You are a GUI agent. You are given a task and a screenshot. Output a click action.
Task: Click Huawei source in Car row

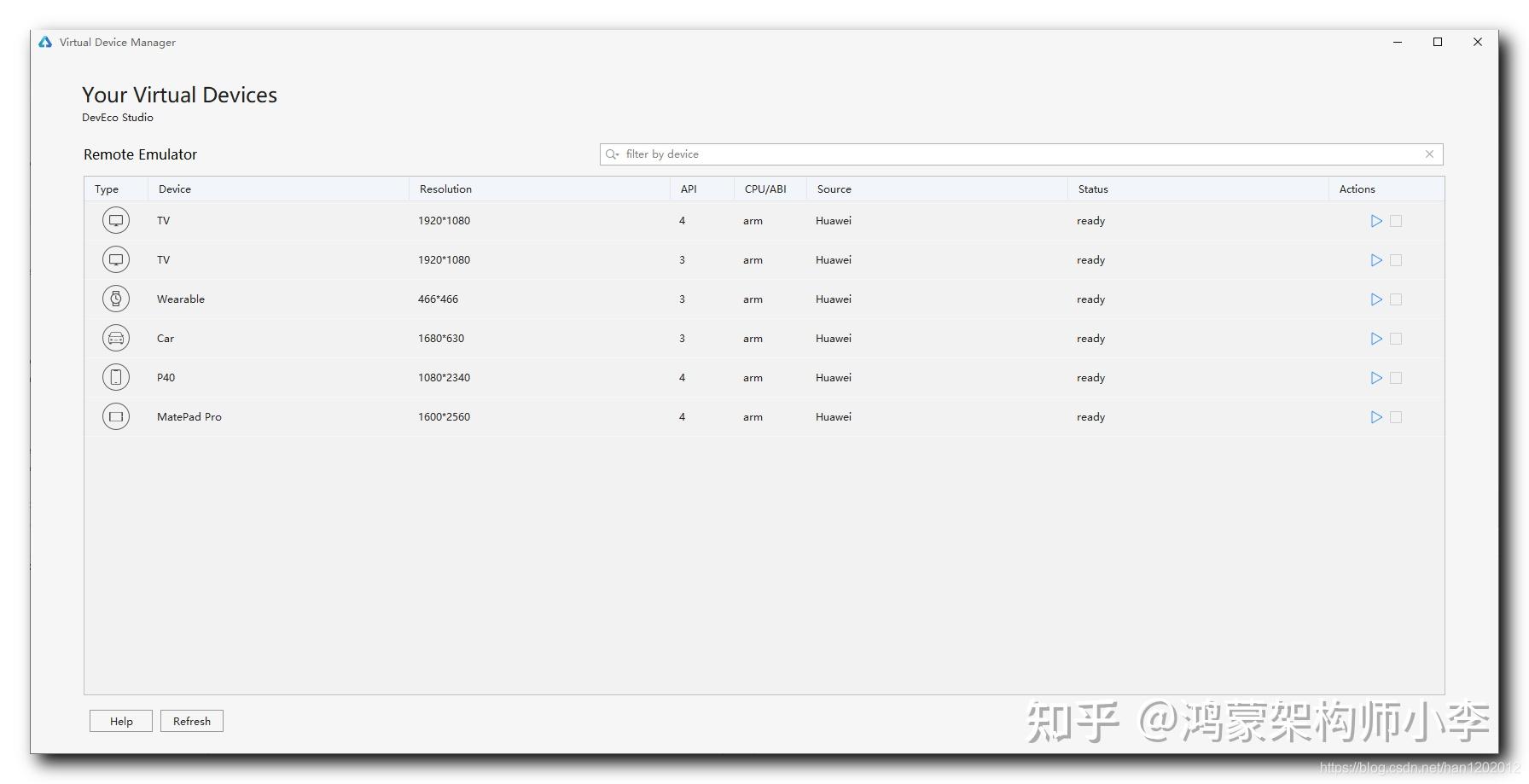(834, 339)
